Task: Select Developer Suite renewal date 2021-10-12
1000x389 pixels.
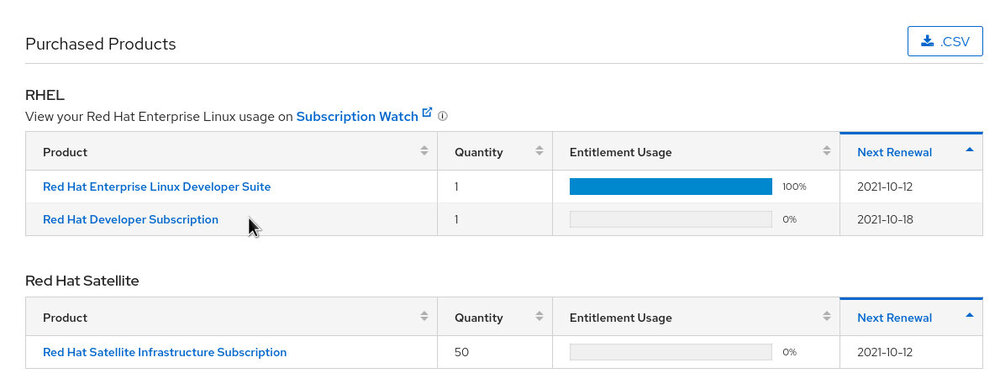Action: coord(885,187)
